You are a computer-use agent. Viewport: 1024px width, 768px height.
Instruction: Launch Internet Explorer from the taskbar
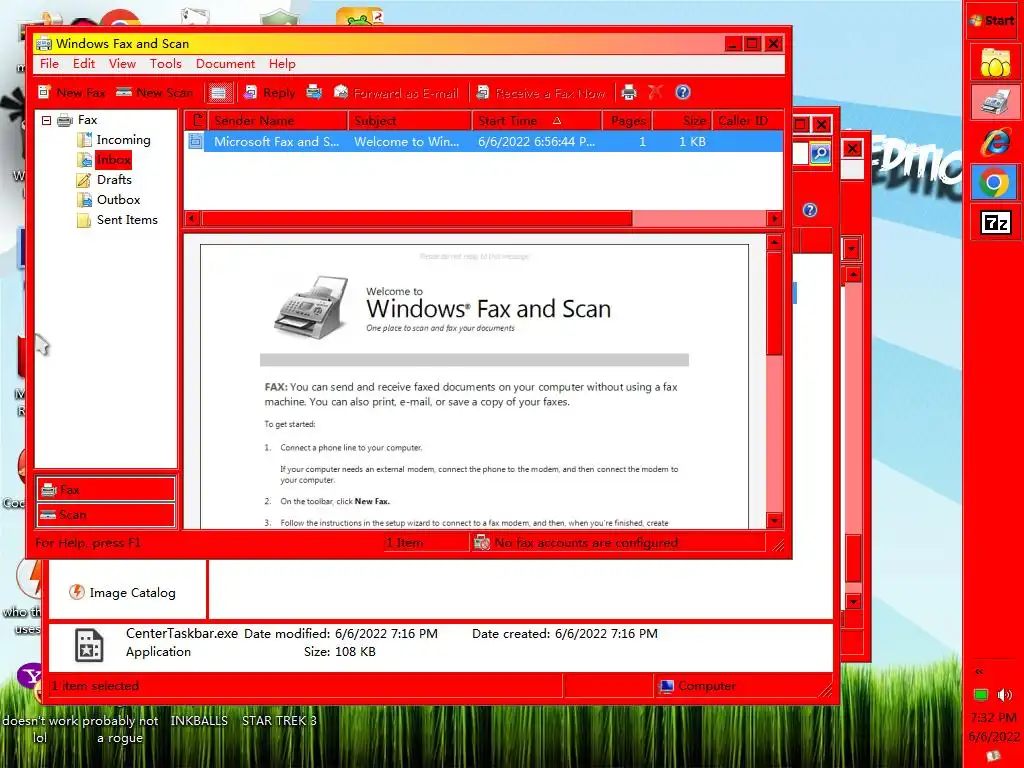pos(995,142)
